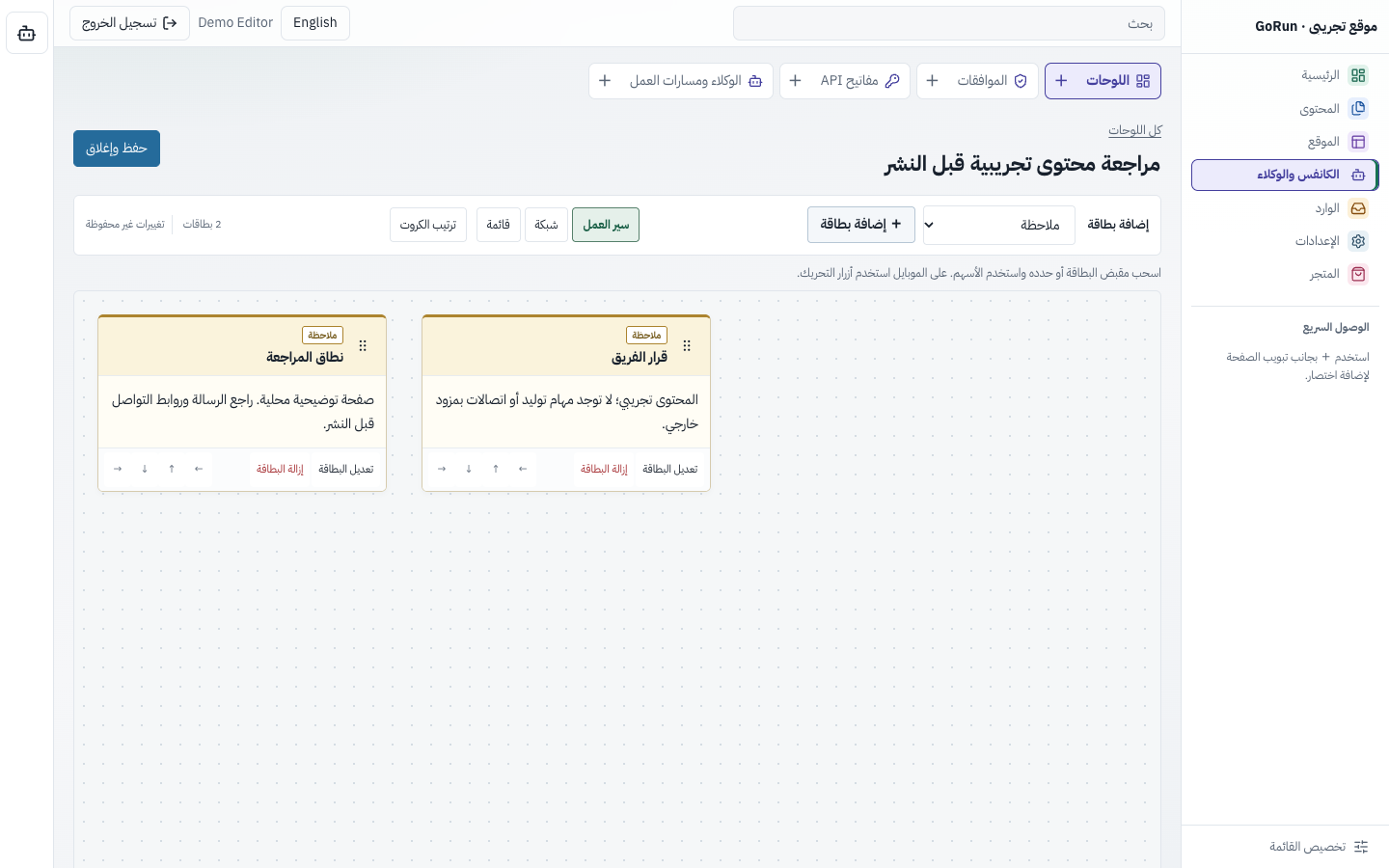Click the حفظ وإغلاق save and close button

tap(117, 149)
